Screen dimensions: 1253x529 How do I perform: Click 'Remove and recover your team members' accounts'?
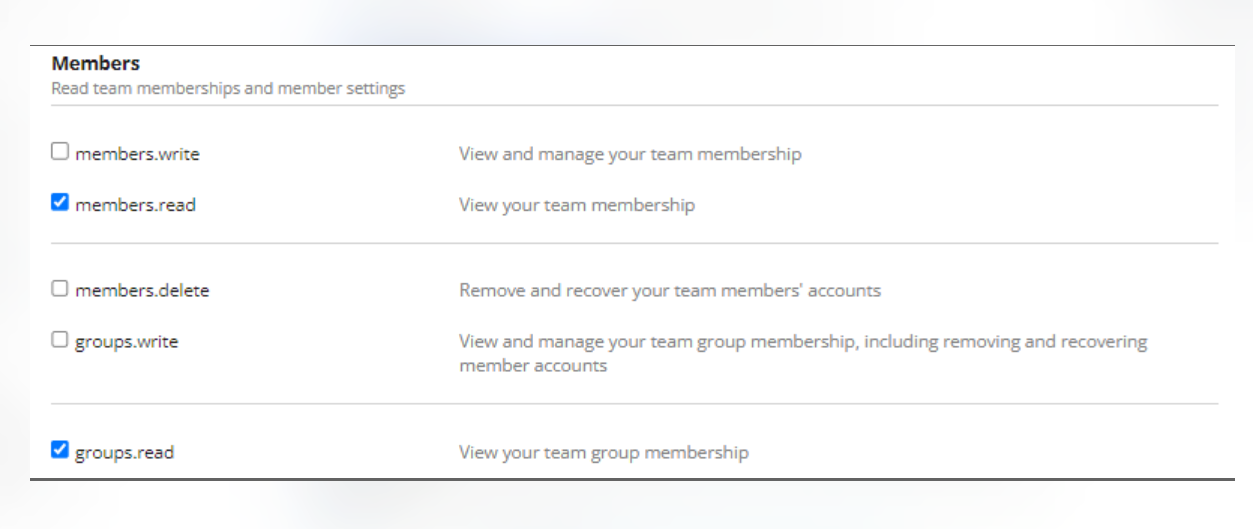point(670,291)
